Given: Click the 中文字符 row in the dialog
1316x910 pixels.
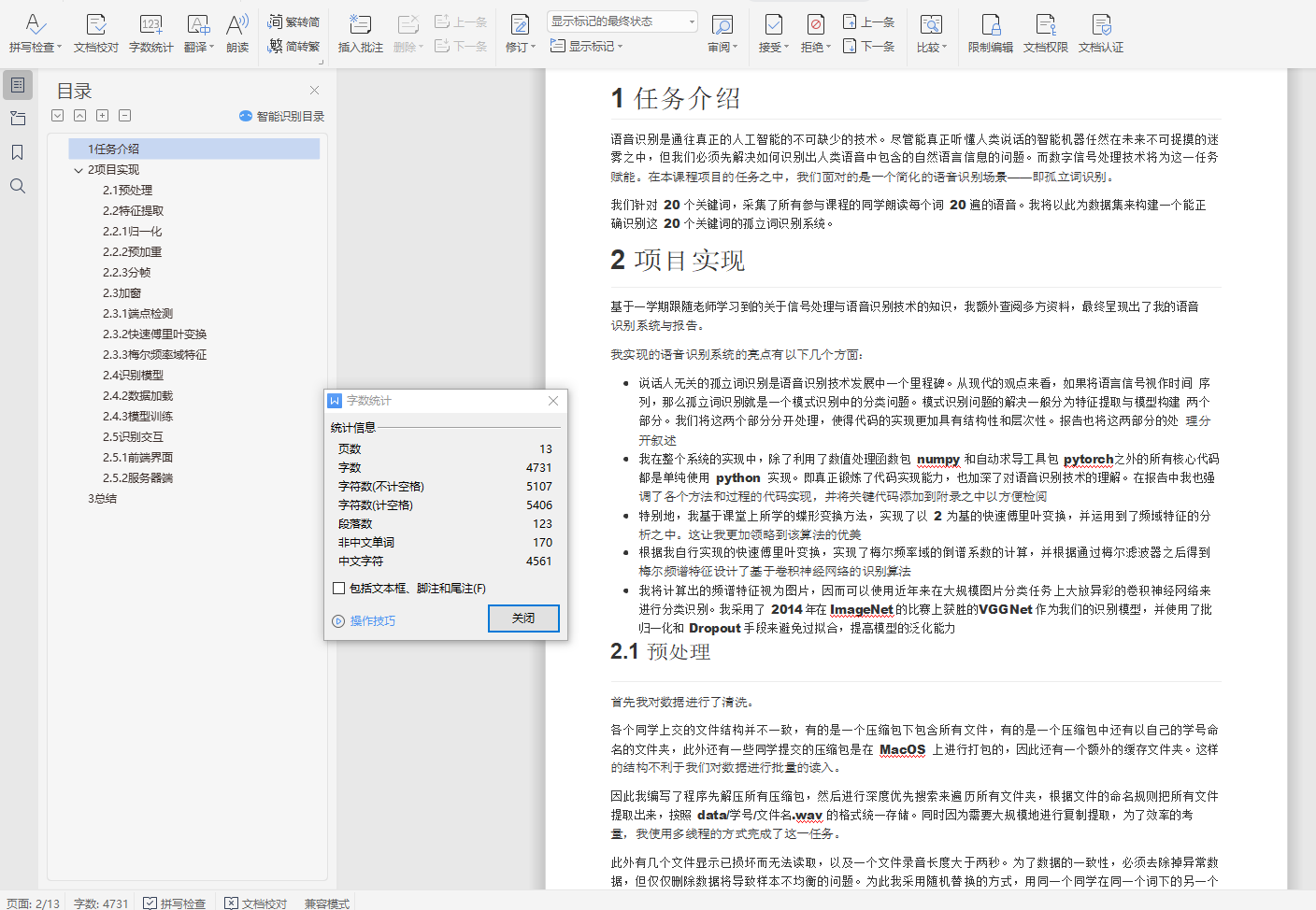Looking at the screenshot, I should click(x=445, y=562).
